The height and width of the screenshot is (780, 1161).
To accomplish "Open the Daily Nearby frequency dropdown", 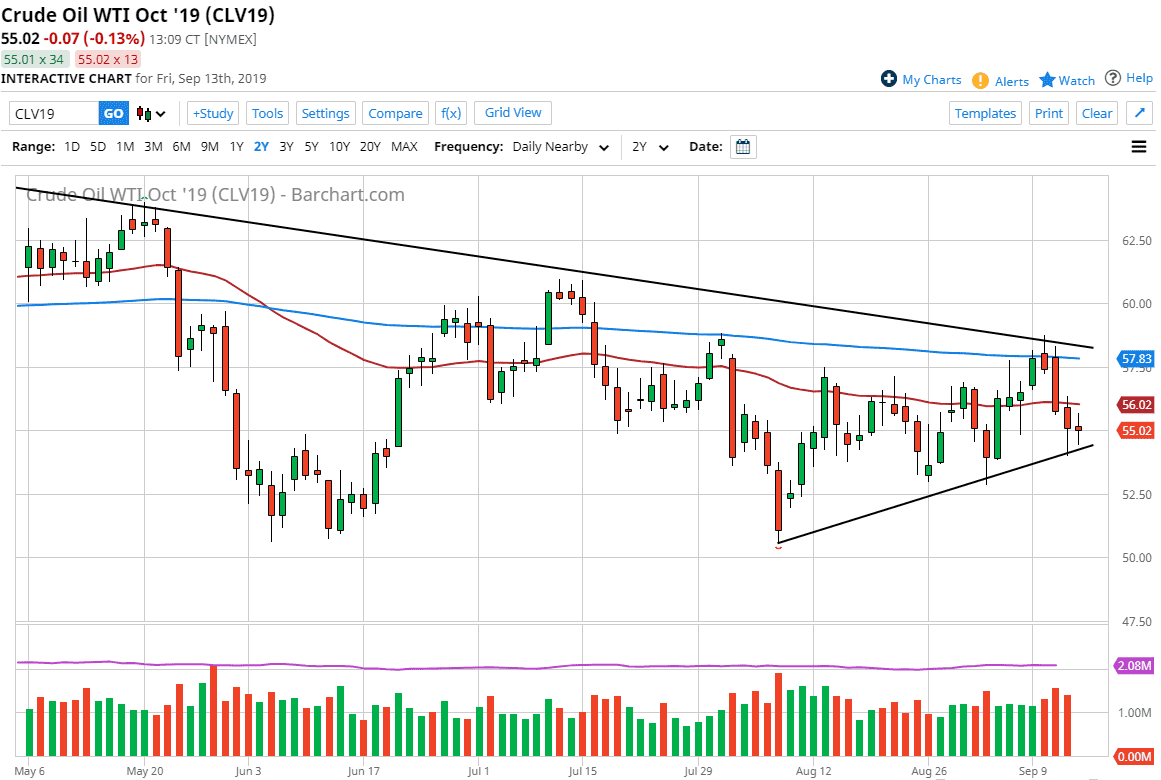I will [560, 146].
